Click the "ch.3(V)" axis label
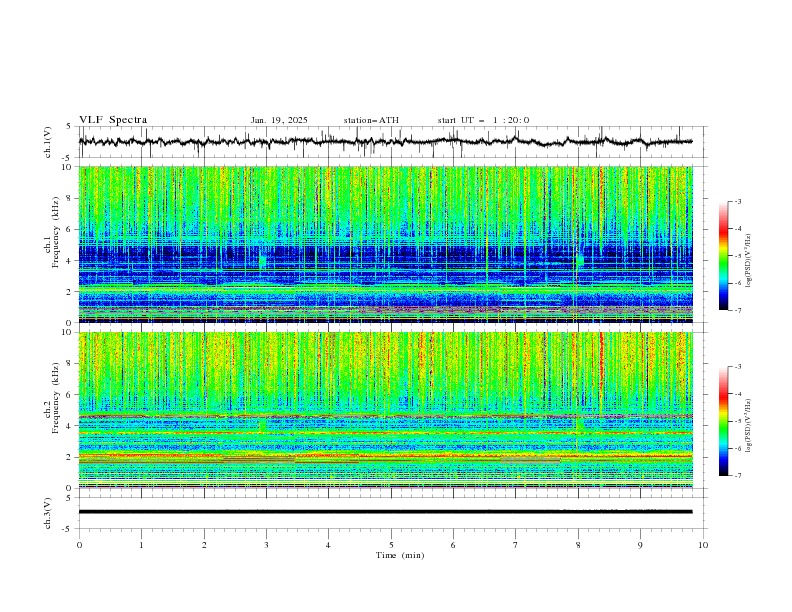This screenshot has height=612, width=792. tap(48, 513)
